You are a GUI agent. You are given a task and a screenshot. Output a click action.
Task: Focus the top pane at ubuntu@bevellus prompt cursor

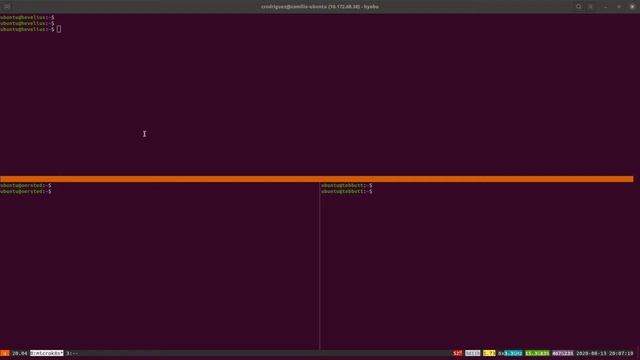pos(59,29)
